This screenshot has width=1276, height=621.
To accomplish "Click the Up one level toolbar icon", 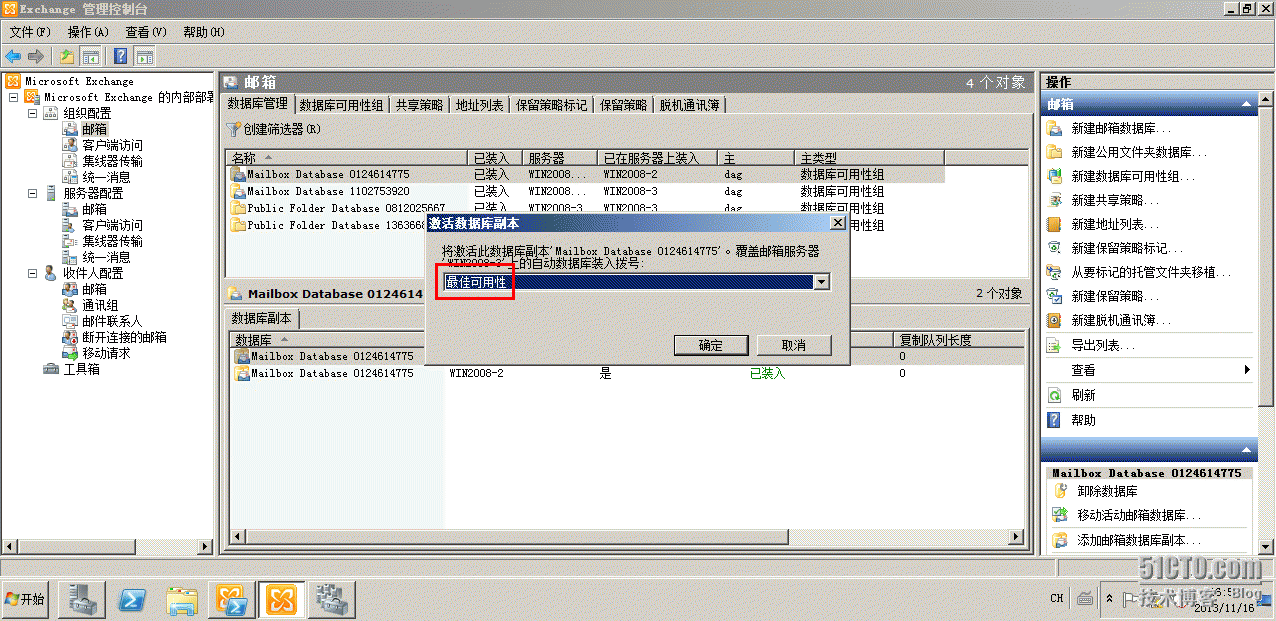I will coord(67,56).
